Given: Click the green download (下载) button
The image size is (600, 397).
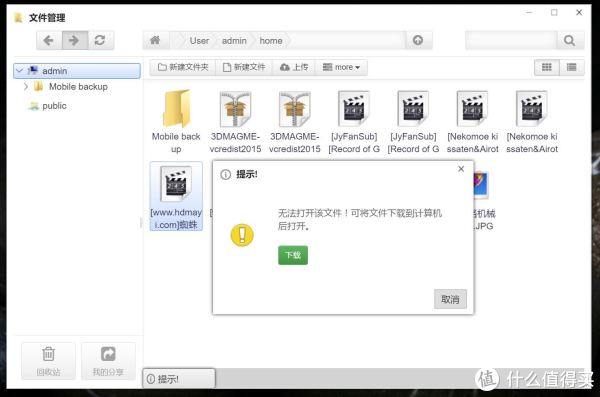Looking at the screenshot, I should 293,255.
